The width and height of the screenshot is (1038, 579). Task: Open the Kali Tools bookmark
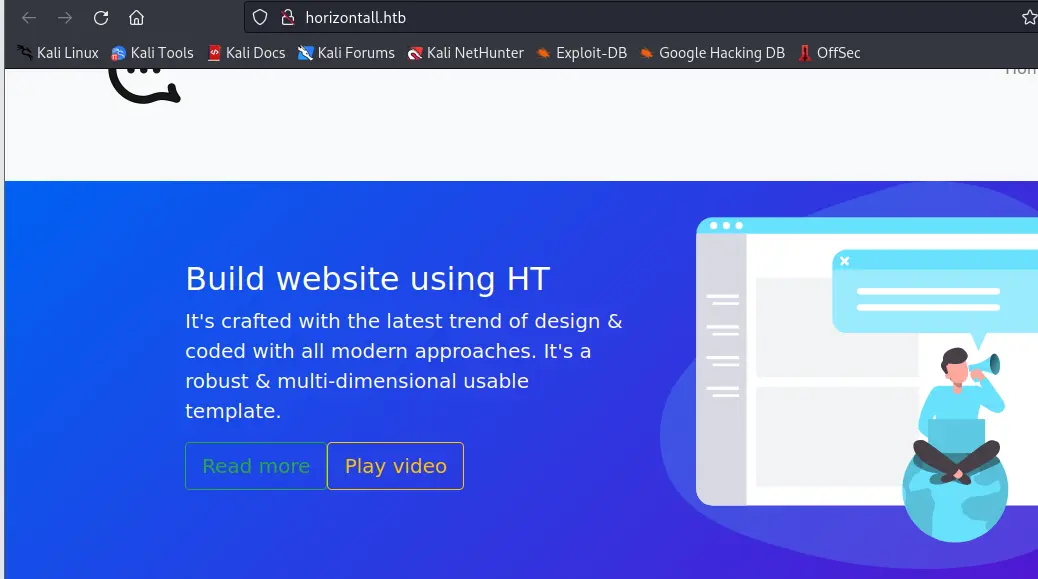tap(152, 53)
